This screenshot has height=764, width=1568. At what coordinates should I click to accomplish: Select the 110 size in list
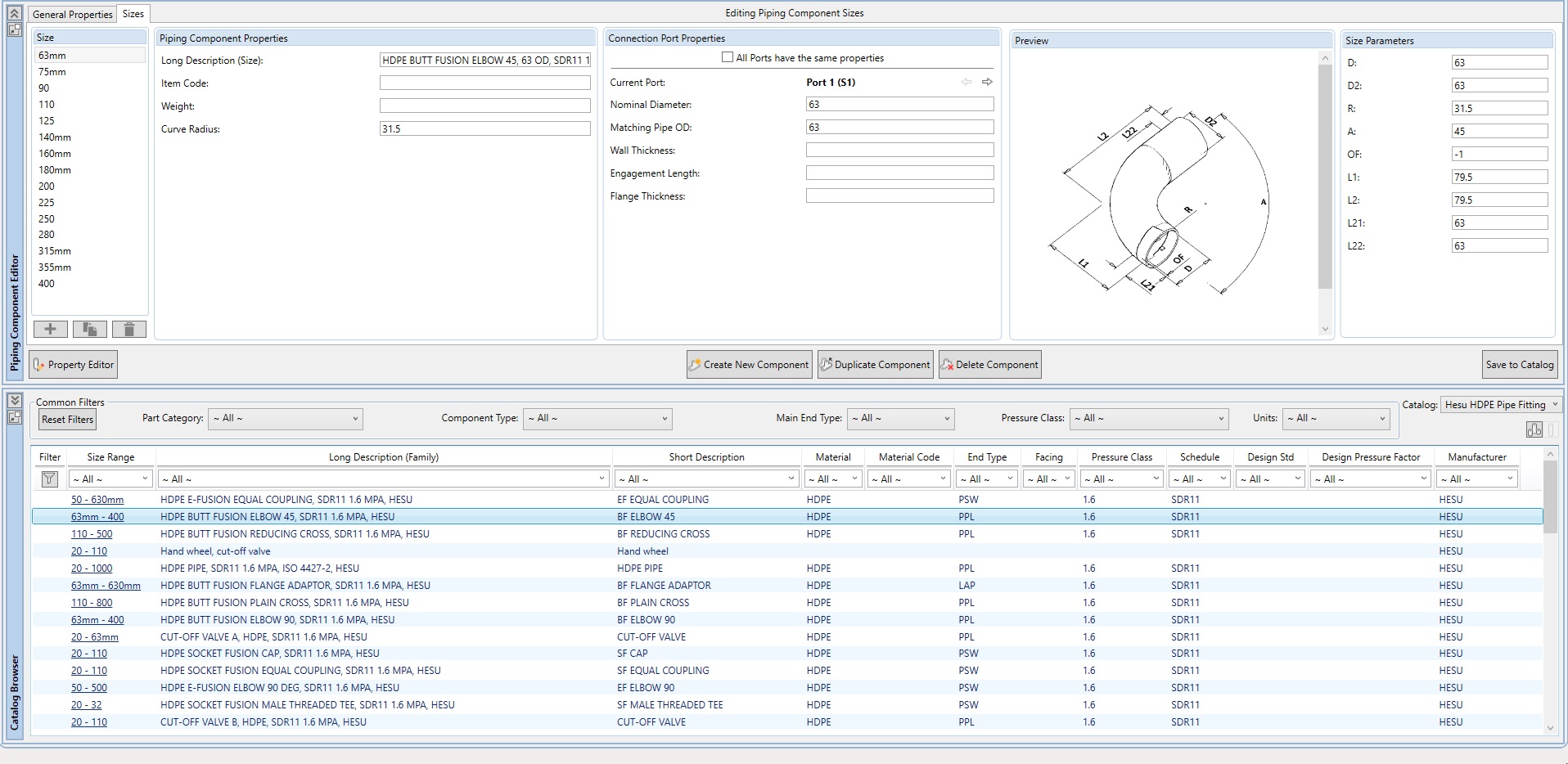pos(47,105)
